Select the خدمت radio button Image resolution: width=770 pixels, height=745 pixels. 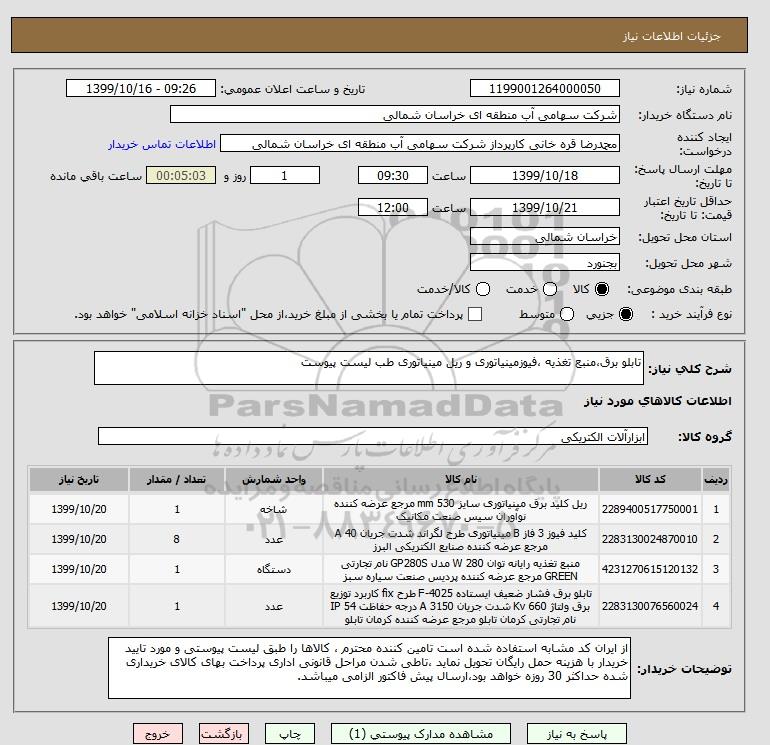coord(550,289)
